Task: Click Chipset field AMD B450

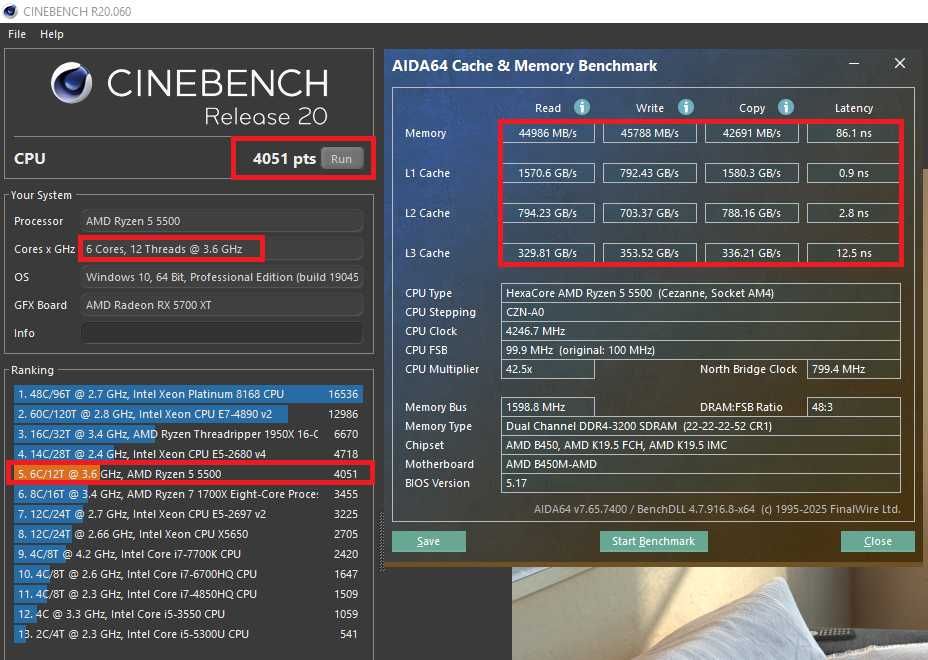Action: [701, 445]
